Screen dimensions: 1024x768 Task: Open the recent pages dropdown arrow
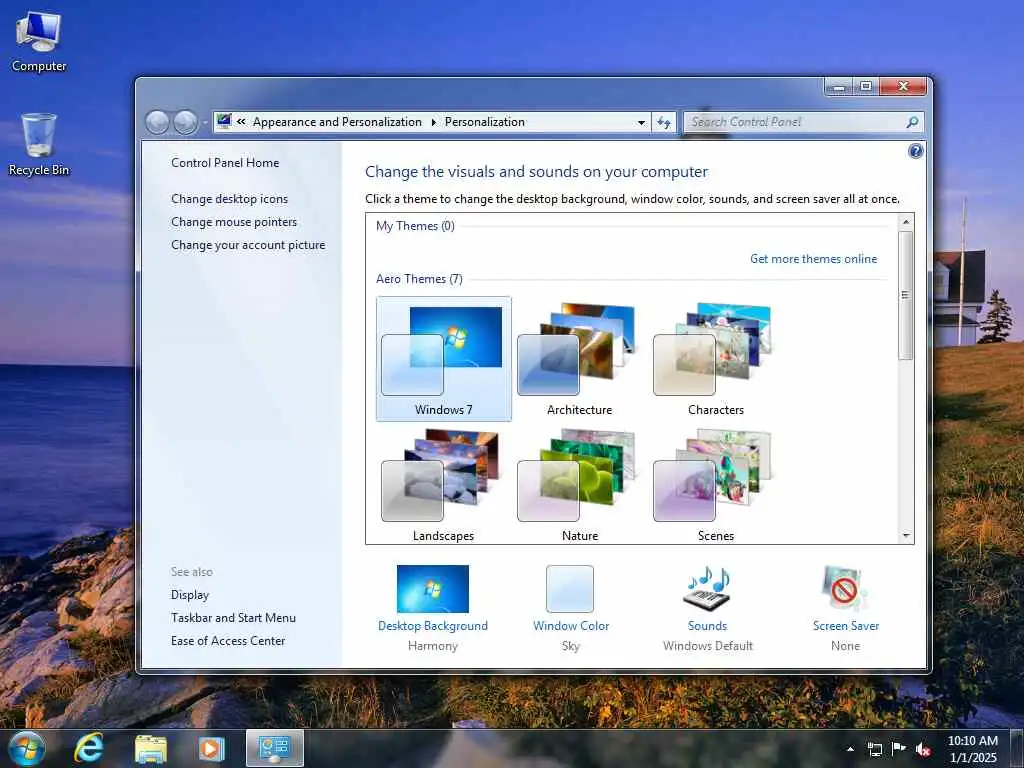tap(204, 122)
